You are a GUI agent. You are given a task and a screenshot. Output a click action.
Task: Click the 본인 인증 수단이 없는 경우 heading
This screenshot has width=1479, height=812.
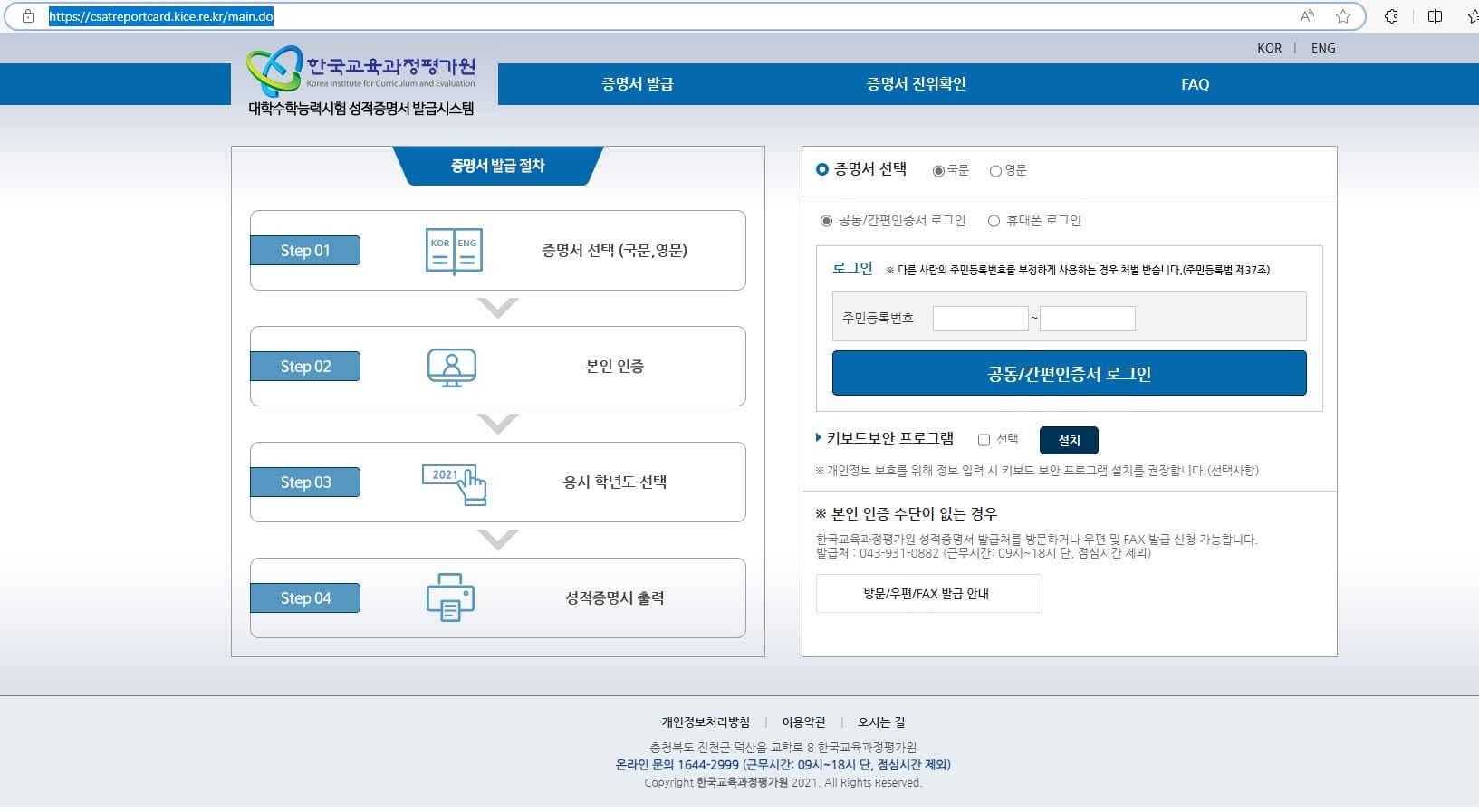tap(907, 513)
